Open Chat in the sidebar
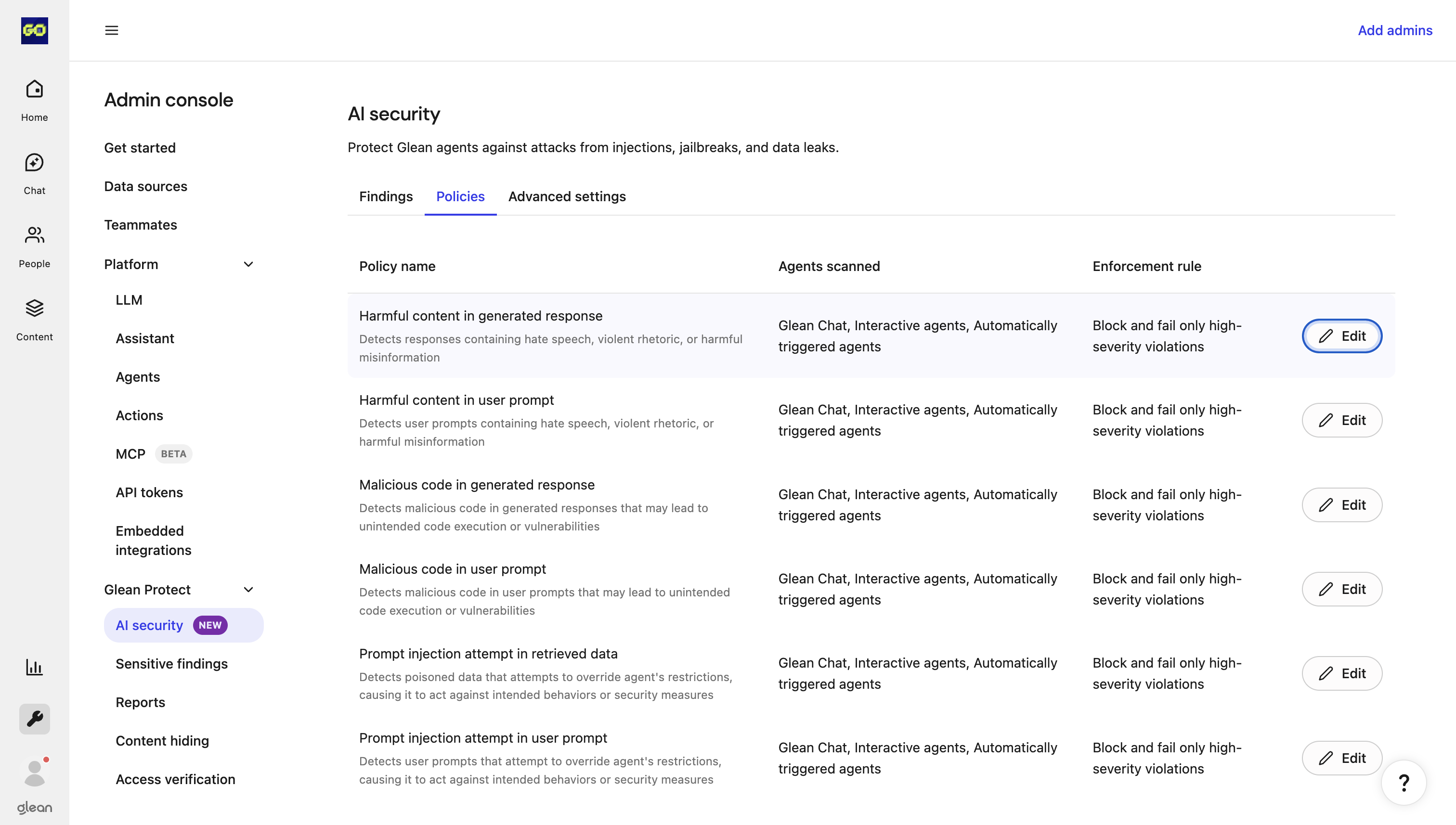This screenshot has height=825, width=1456. pyautogui.click(x=35, y=173)
